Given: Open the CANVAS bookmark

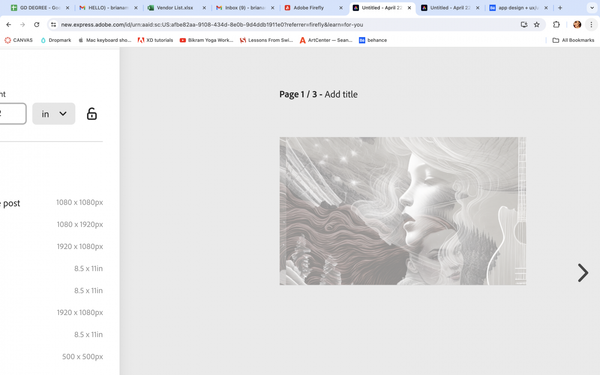Looking at the screenshot, I should pyautogui.click(x=18, y=40).
